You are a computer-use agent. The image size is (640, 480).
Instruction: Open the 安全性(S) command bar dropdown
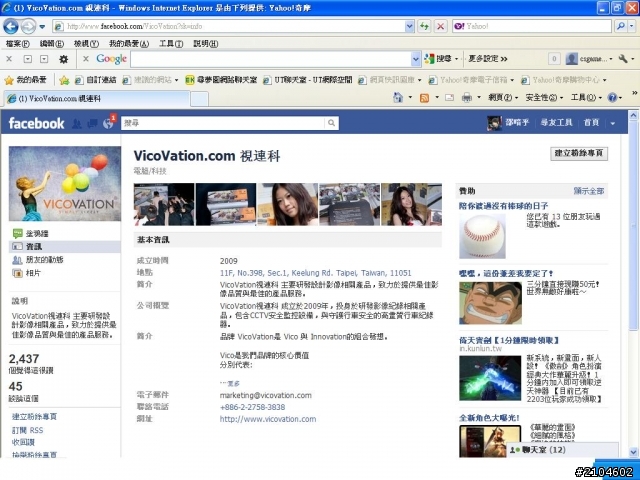[544, 98]
